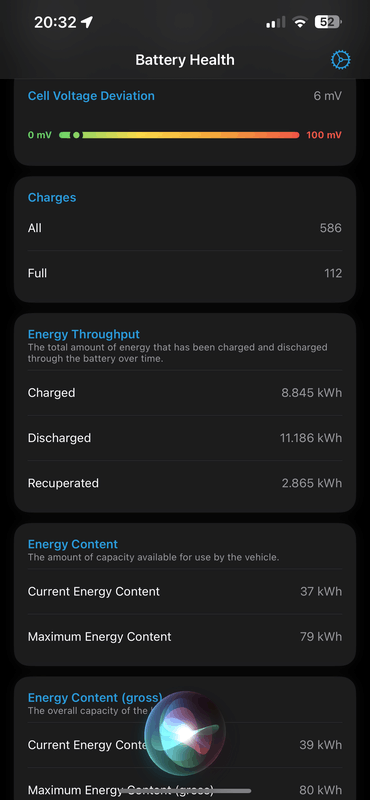Screen dimensions: 370x800
Task: Tap the cellular signal bars
Action: pos(276,22)
